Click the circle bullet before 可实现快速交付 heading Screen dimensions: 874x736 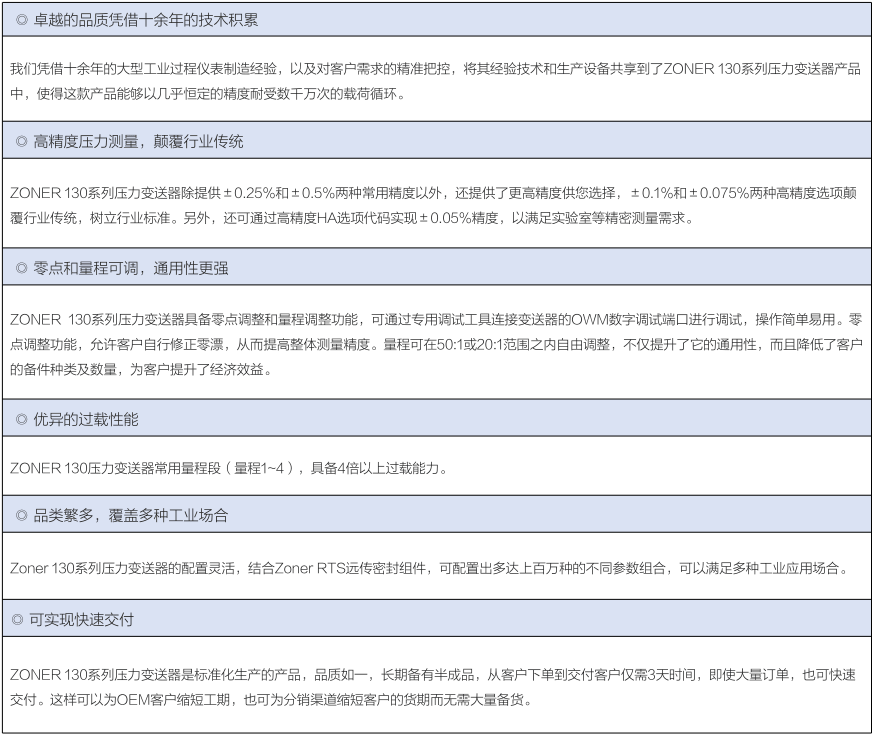tap(22, 620)
